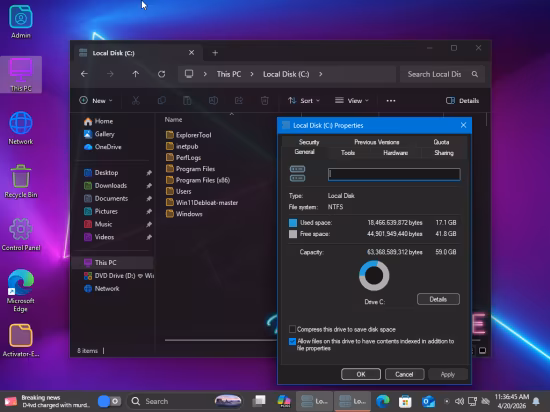Expand chevron after This PC in address bar
550x412 pixels.
point(252,74)
